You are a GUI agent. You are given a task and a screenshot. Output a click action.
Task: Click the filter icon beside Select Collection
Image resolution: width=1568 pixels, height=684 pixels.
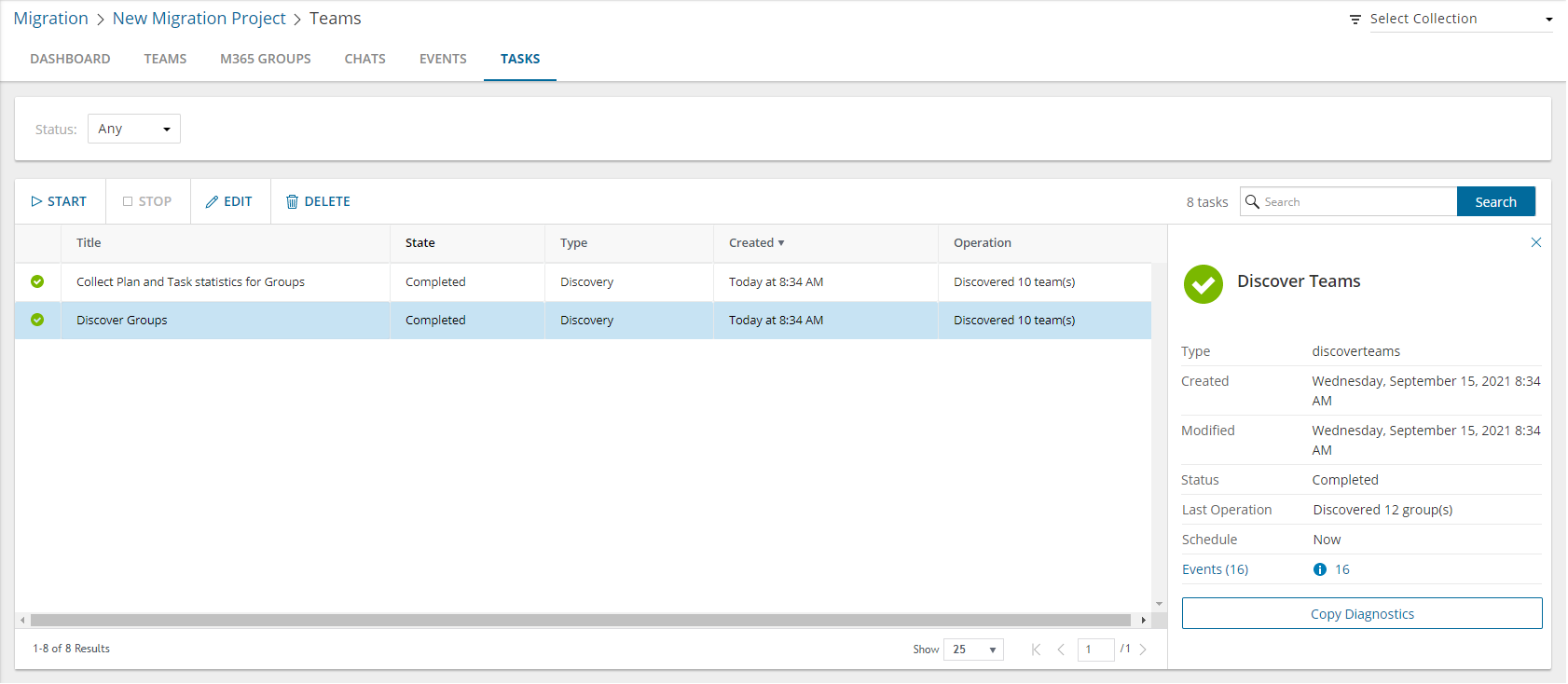click(1355, 20)
